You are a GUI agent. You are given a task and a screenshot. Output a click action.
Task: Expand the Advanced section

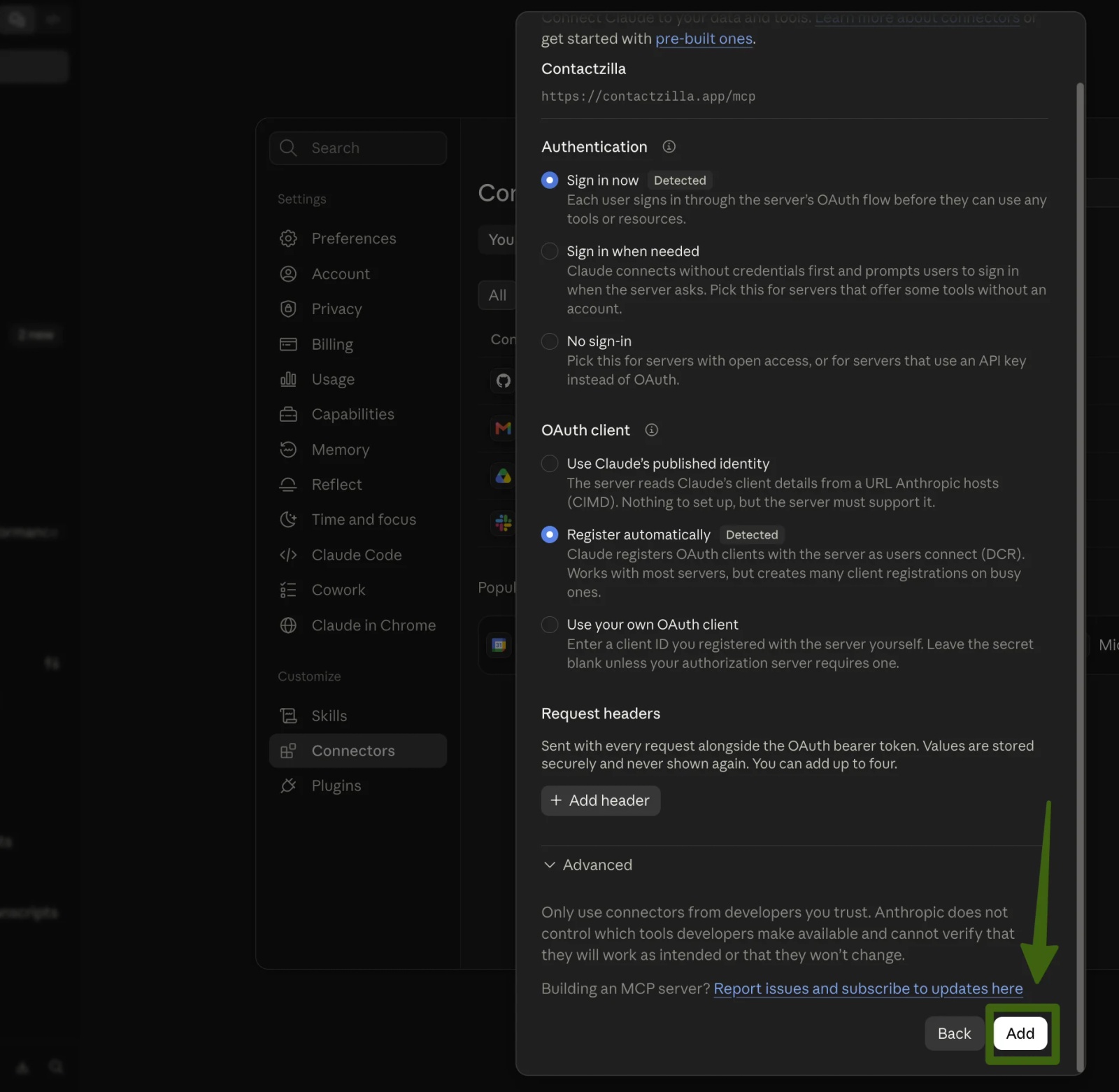point(587,865)
